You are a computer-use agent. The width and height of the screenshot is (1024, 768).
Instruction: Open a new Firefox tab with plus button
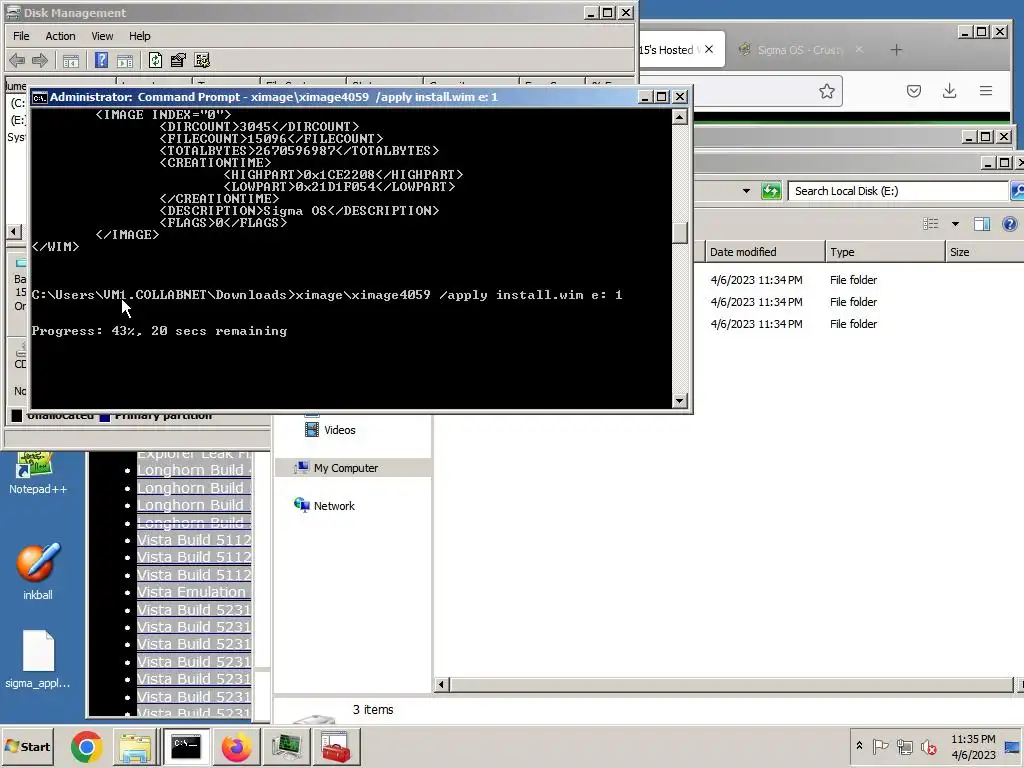pos(896,50)
